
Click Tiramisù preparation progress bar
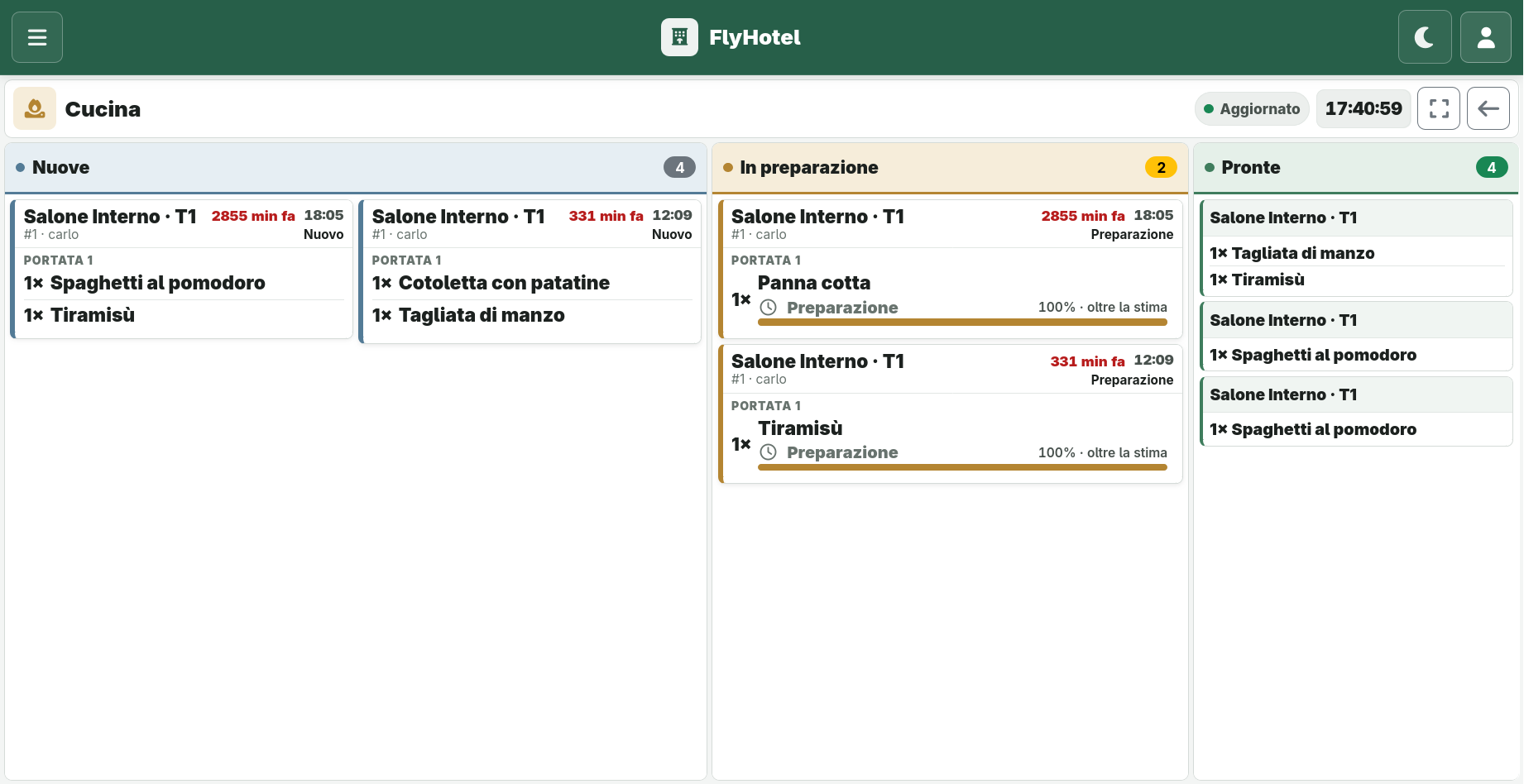click(962, 467)
